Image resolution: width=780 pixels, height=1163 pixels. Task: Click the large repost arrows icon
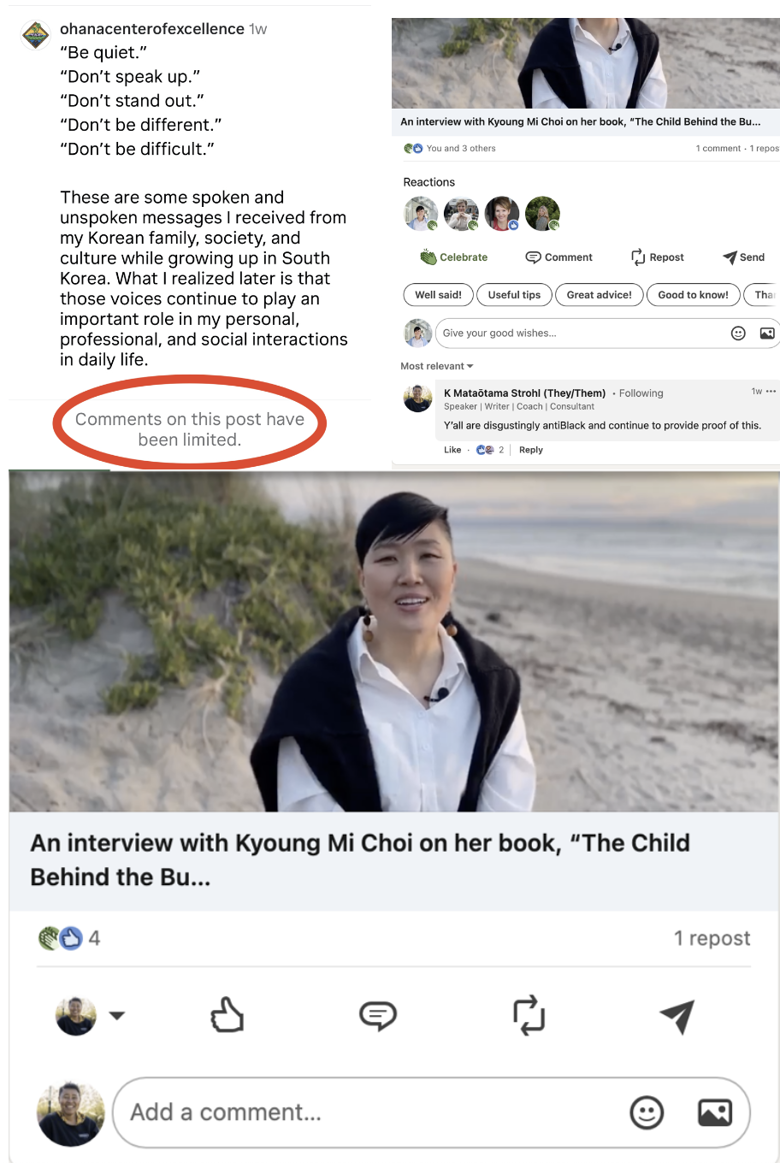point(529,1015)
